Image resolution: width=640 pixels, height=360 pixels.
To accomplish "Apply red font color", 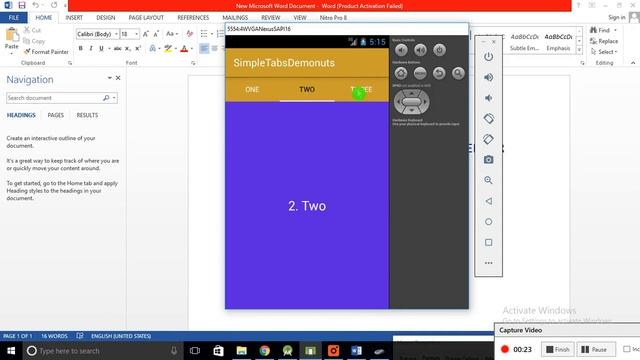I will coord(184,49).
